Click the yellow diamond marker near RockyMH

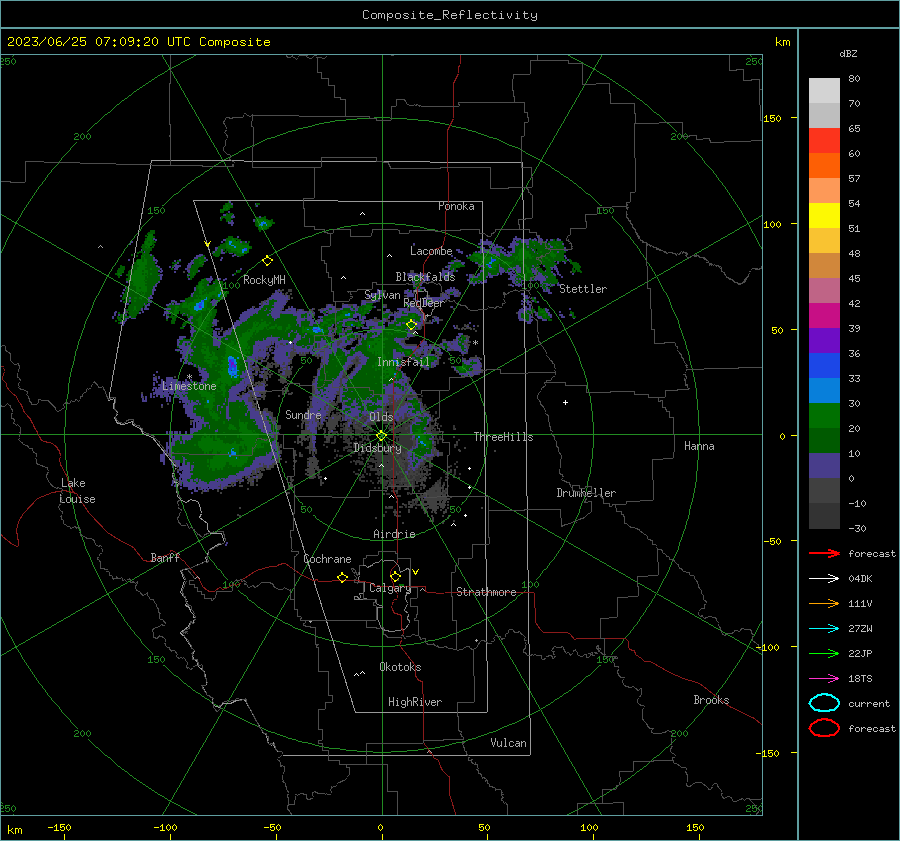(x=267, y=261)
